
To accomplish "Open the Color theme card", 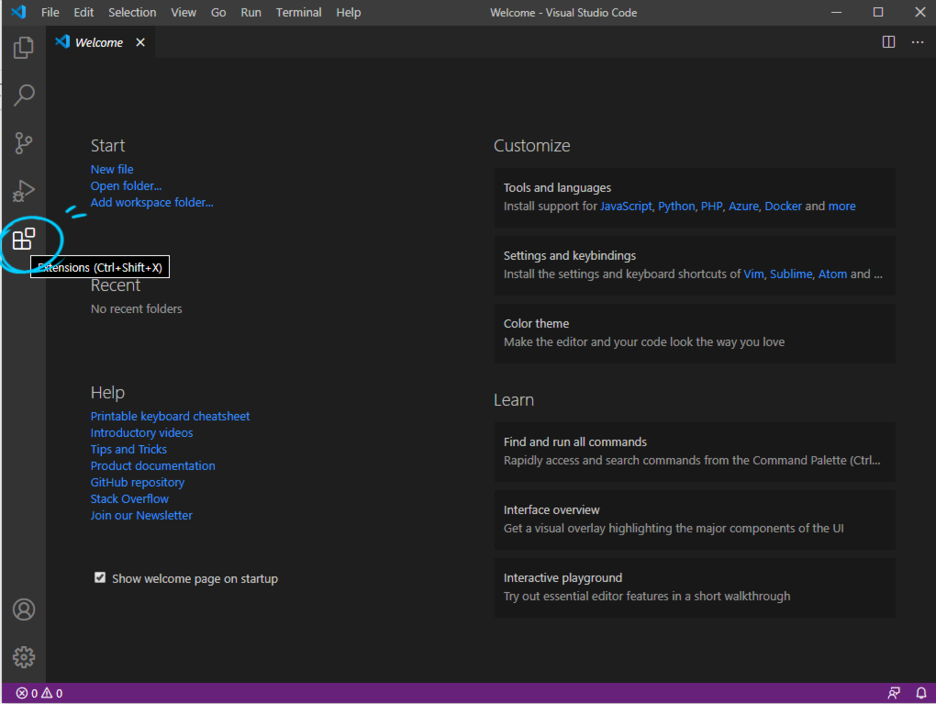I will 695,333.
